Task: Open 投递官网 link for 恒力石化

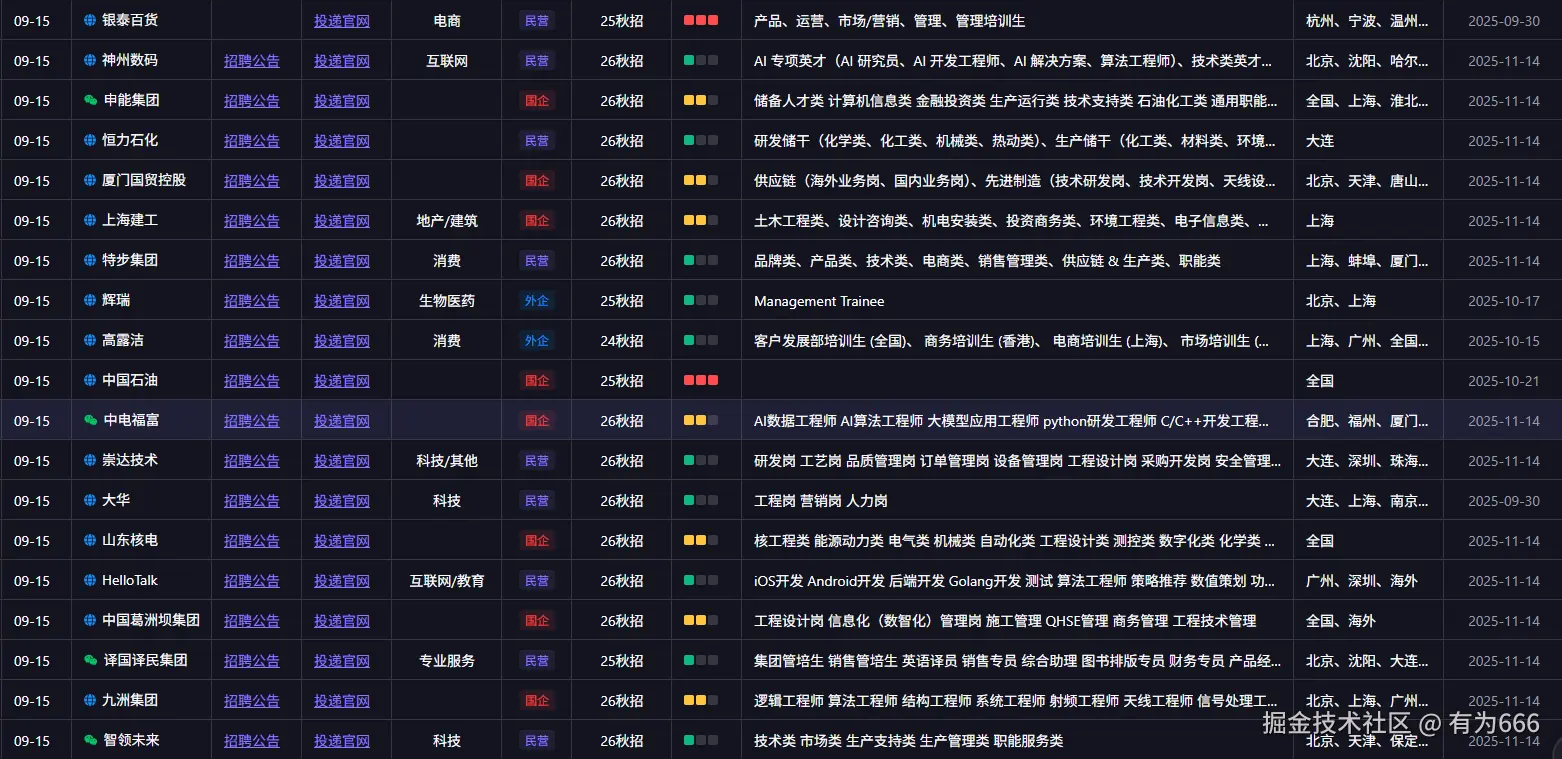Action: 342,141
